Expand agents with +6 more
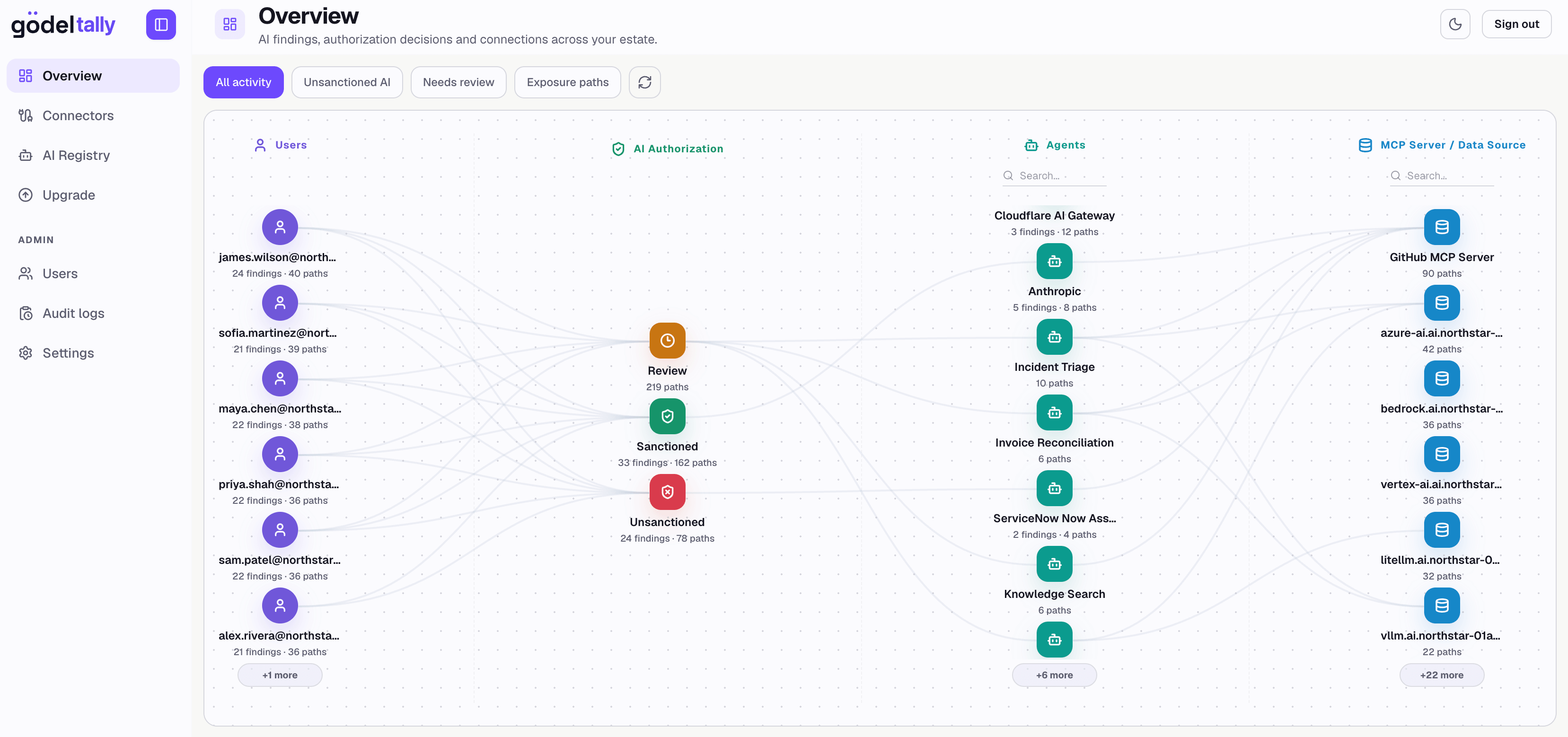The image size is (1568, 737). point(1054,675)
